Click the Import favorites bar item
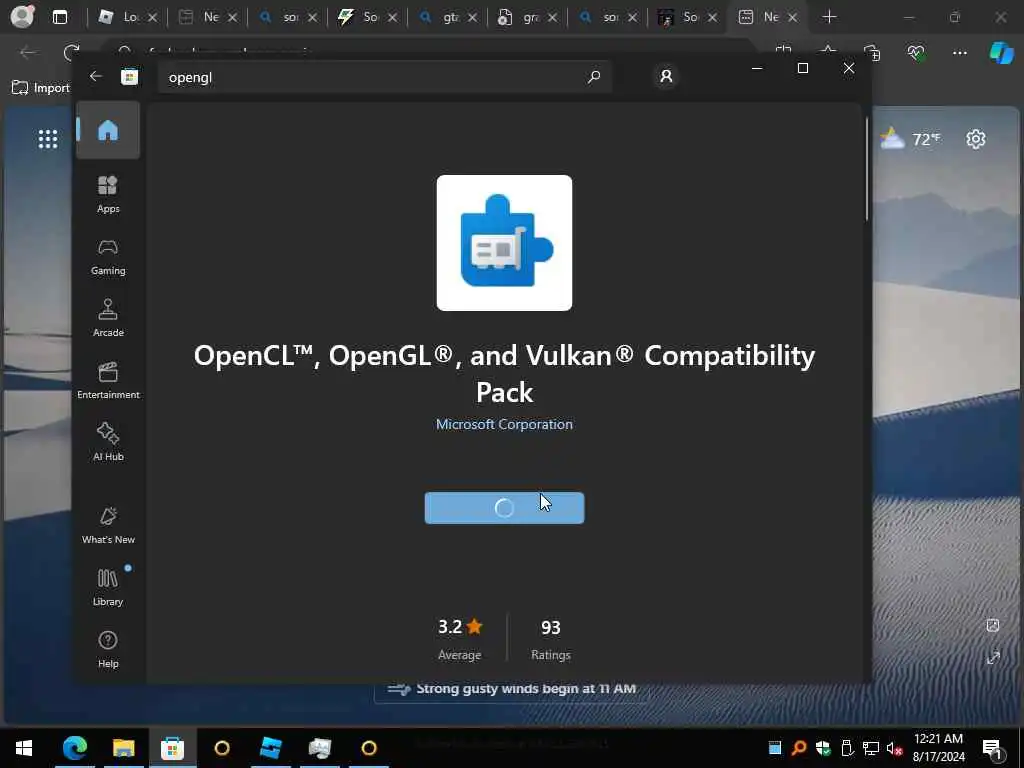 click(x=40, y=88)
